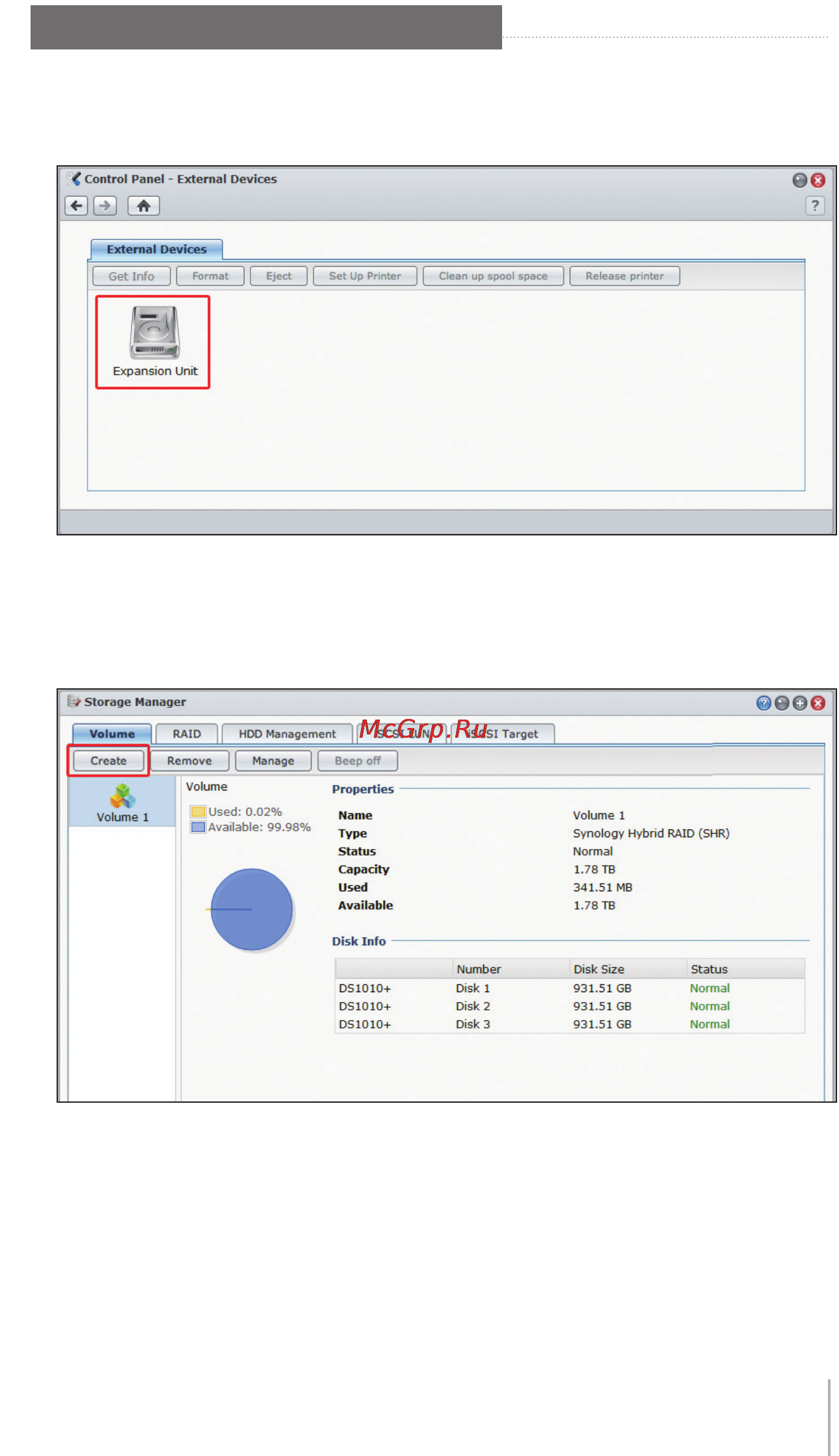Screen dimensions: 839x1456
Task: Click the Available blue legend swatch
Action: coord(198,828)
